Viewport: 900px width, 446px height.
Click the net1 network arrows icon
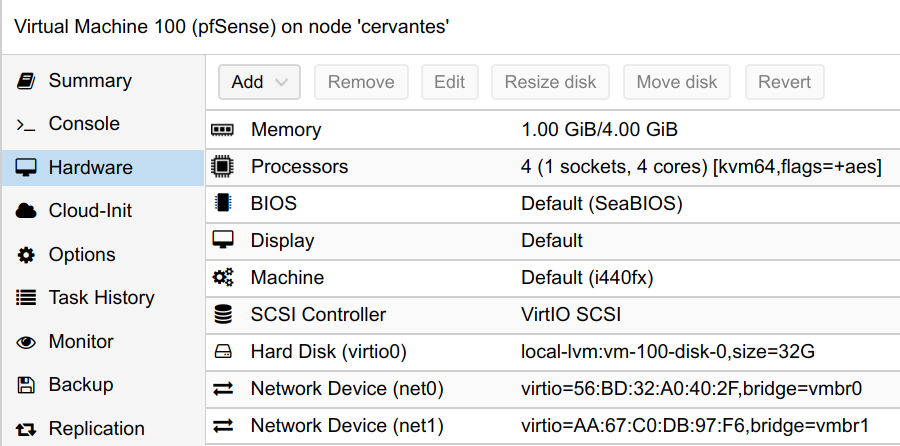click(223, 425)
